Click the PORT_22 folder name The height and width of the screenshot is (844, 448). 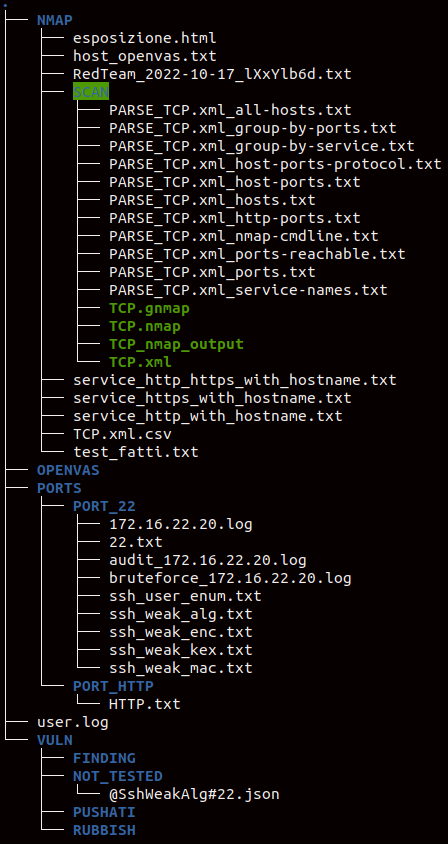coord(104,507)
